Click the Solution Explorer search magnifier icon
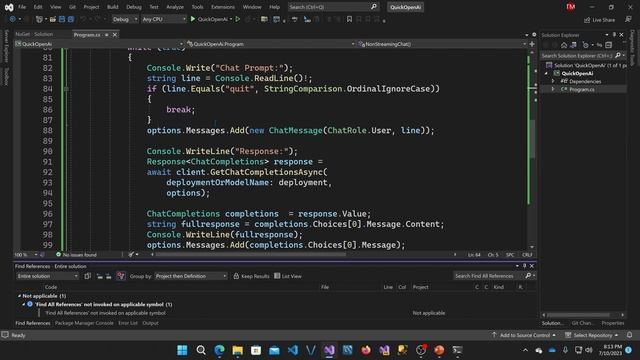The width and height of the screenshot is (640, 360). (618, 55)
